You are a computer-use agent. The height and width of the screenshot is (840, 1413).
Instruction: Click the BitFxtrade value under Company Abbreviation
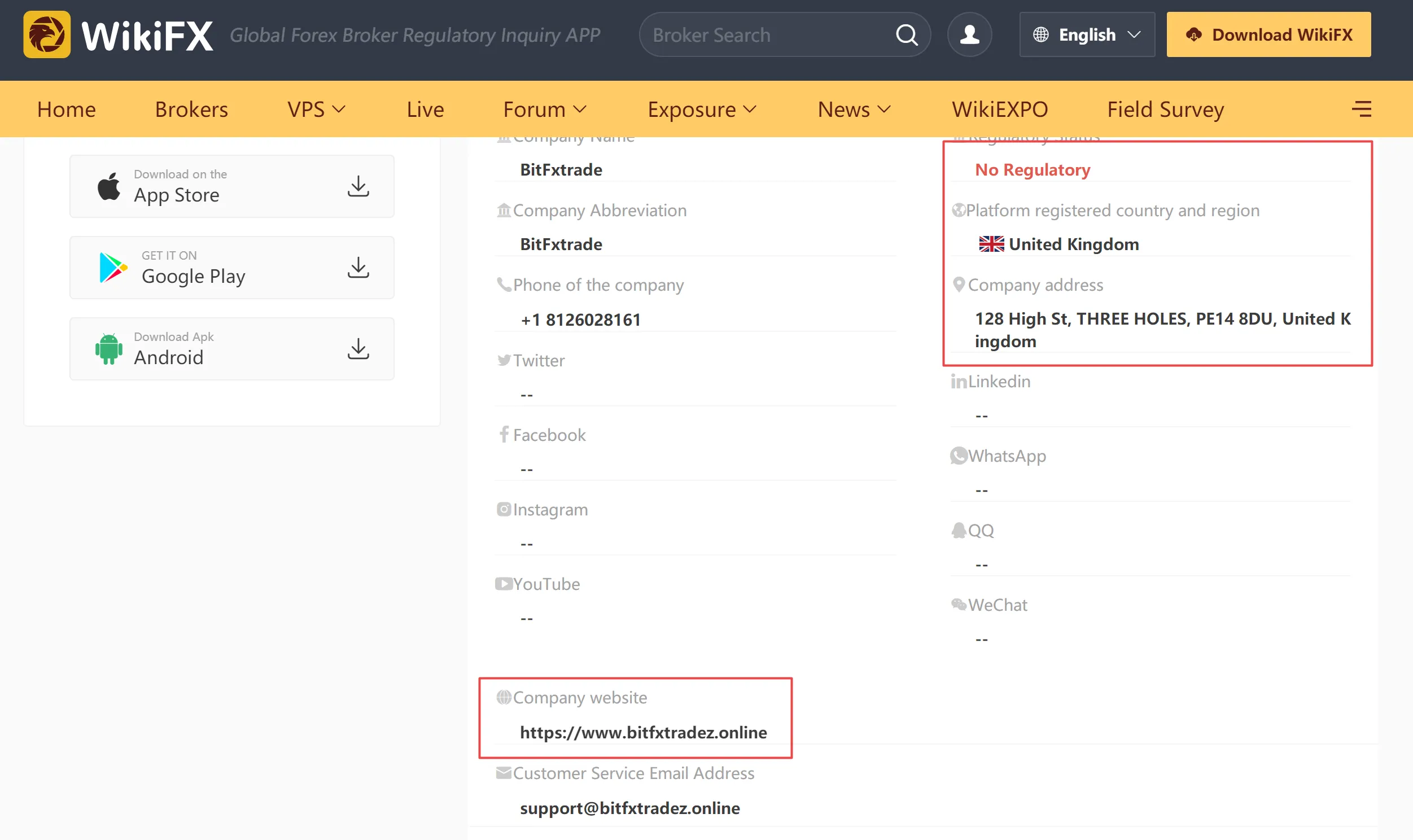561,244
